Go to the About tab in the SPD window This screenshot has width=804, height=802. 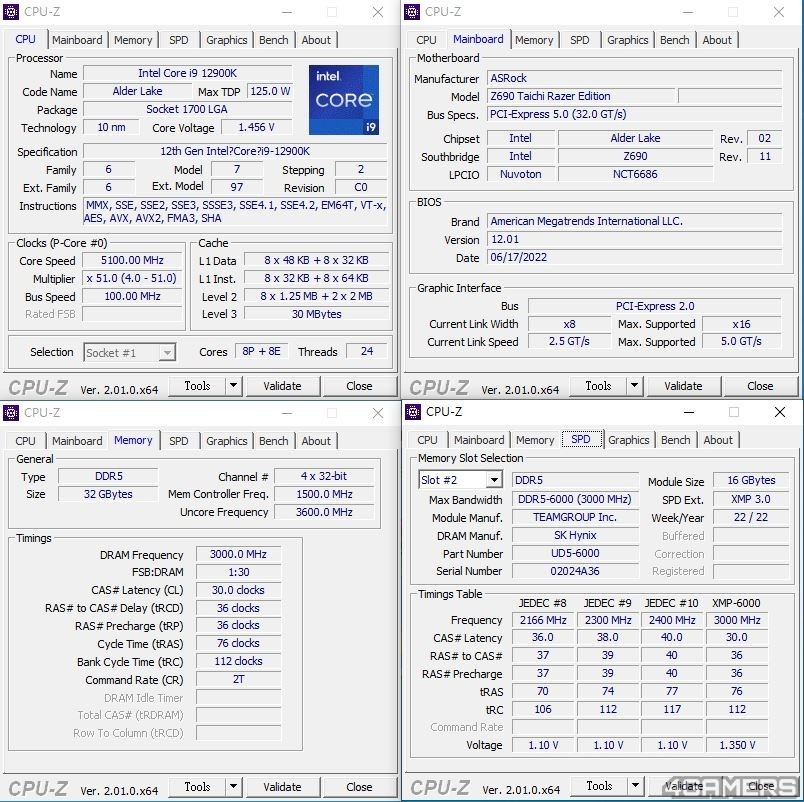click(717, 440)
